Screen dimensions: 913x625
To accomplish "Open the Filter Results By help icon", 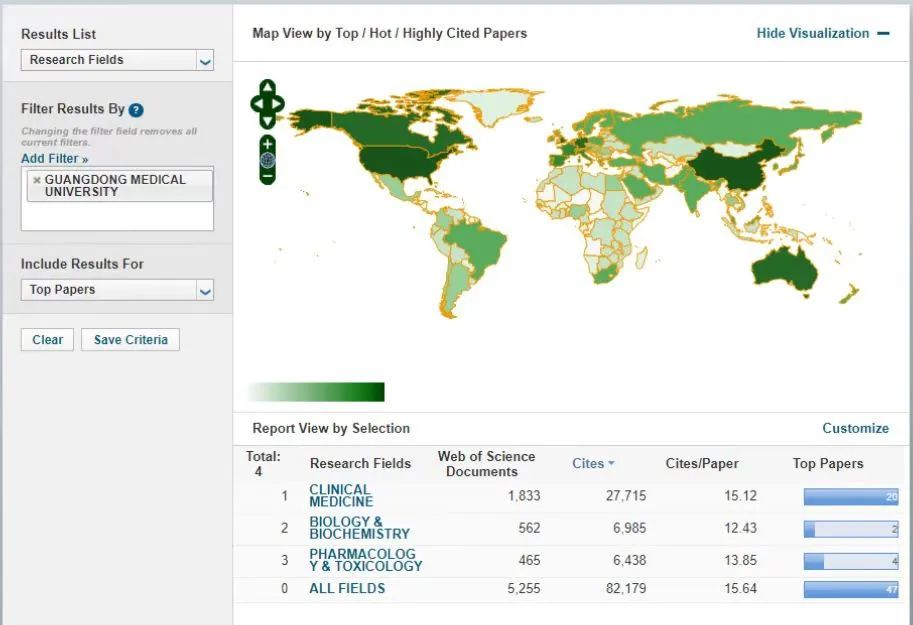I will 136,110.
